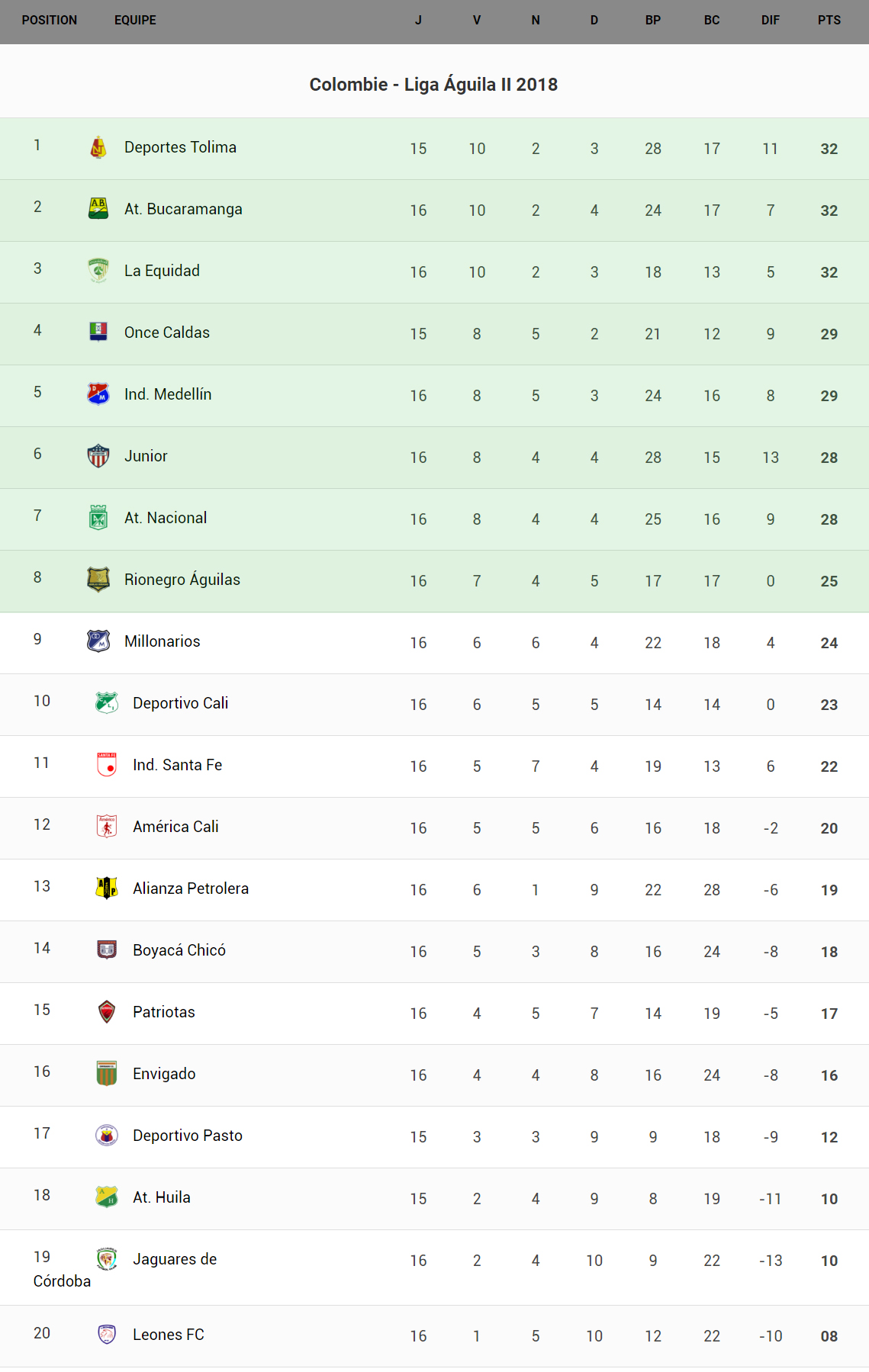
Task: Select the Boyacá Chicó team name
Action: pos(179,950)
